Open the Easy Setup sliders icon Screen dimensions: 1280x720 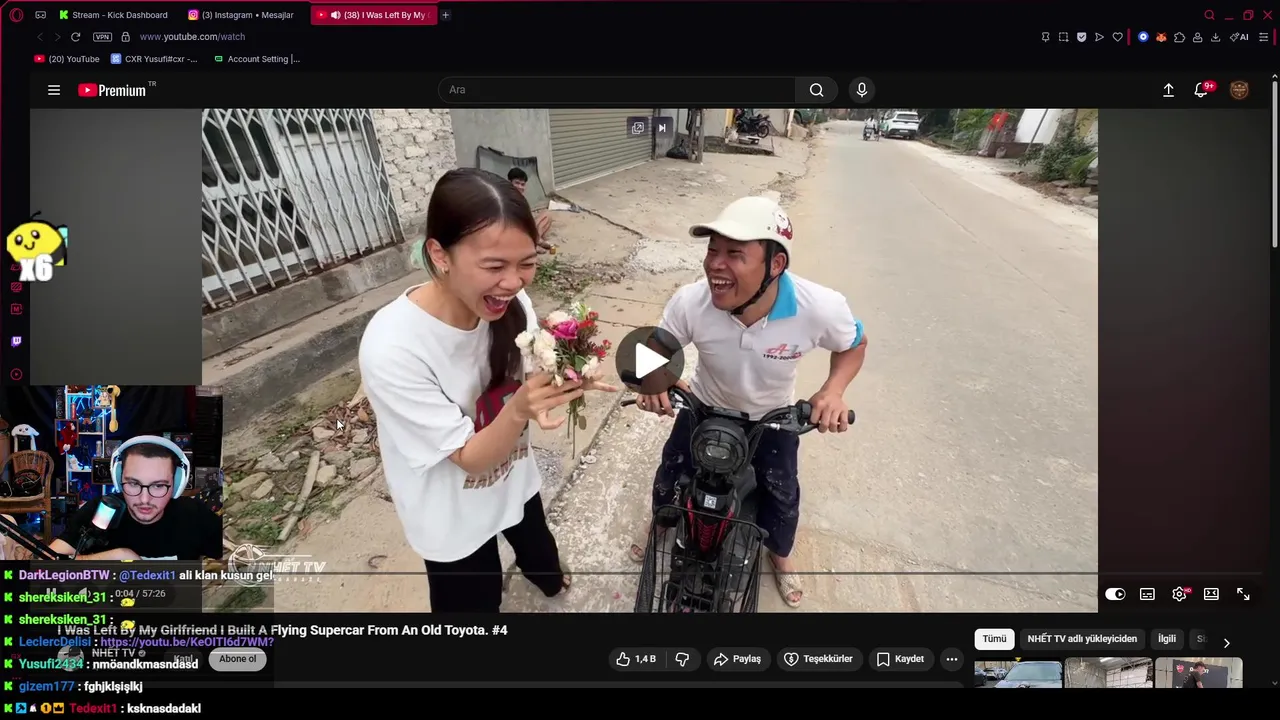[x=1264, y=37]
